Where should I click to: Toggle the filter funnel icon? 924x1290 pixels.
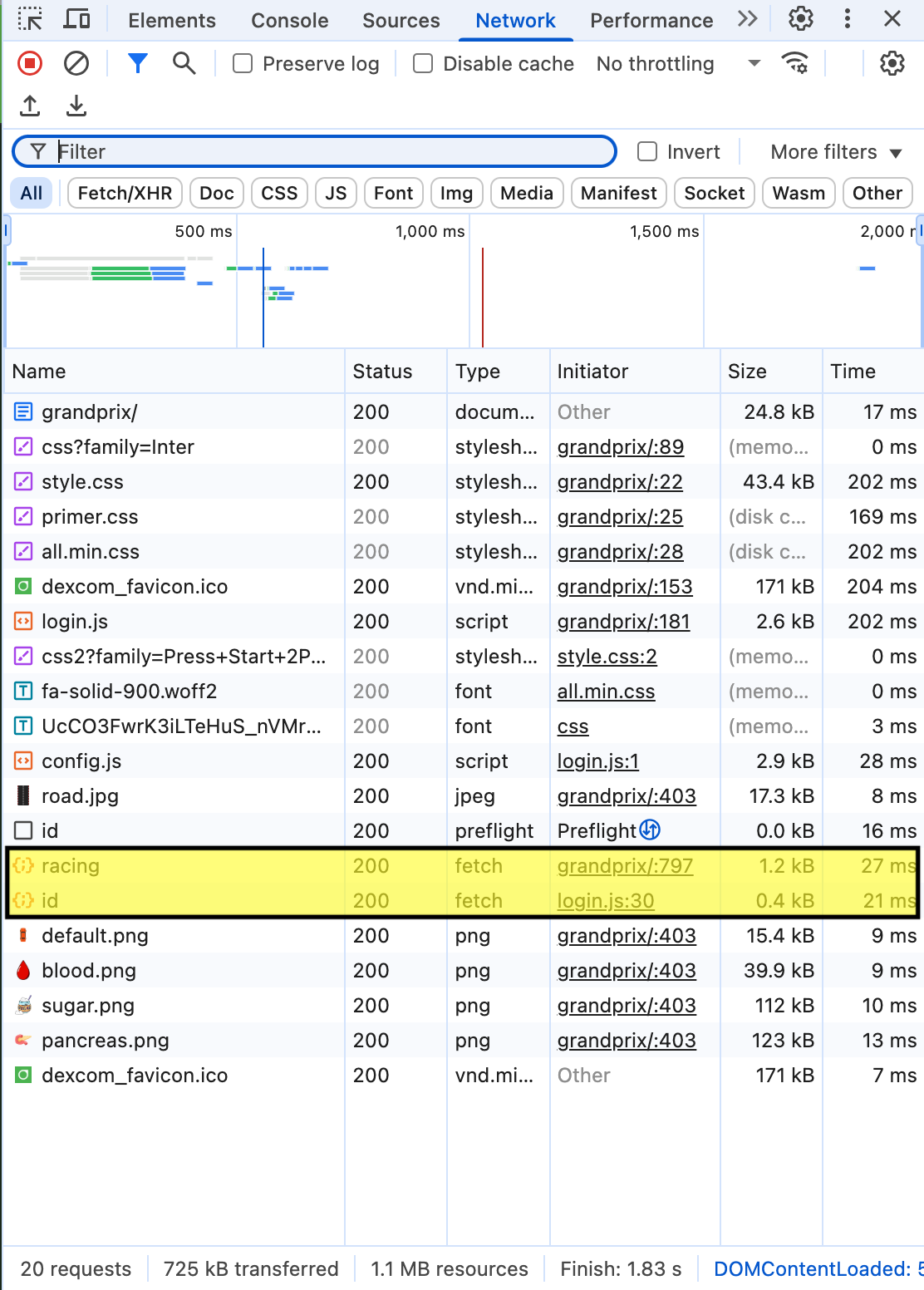click(137, 63)
